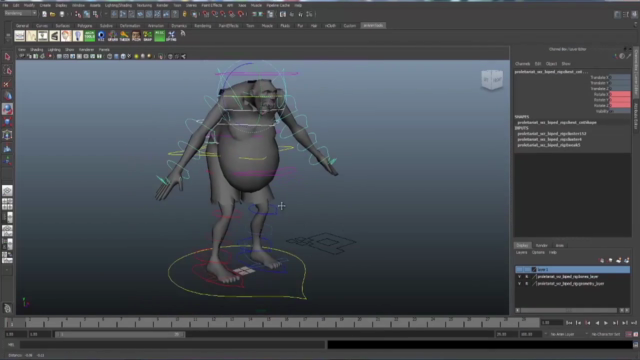Click the play backward button
Screen dimensions: 640x360
pos(597,323)
